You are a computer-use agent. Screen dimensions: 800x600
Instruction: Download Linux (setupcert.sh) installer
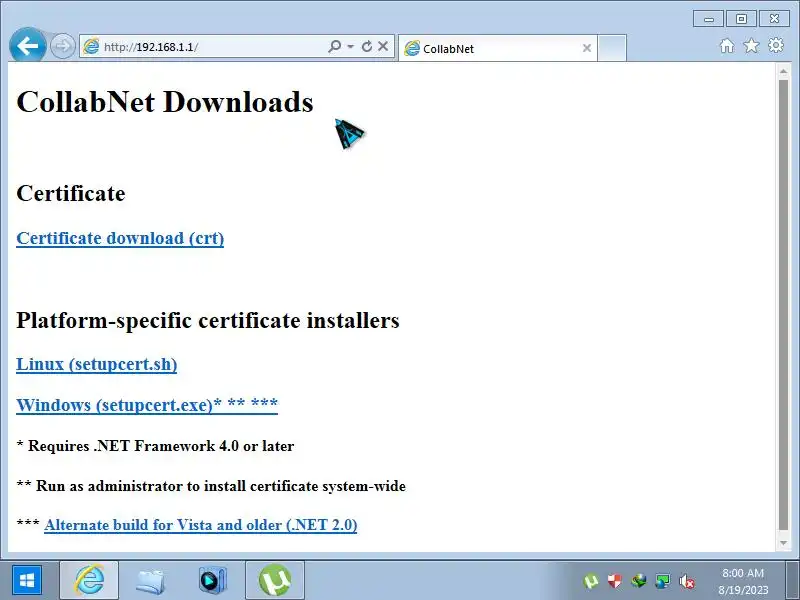[96, 364]
